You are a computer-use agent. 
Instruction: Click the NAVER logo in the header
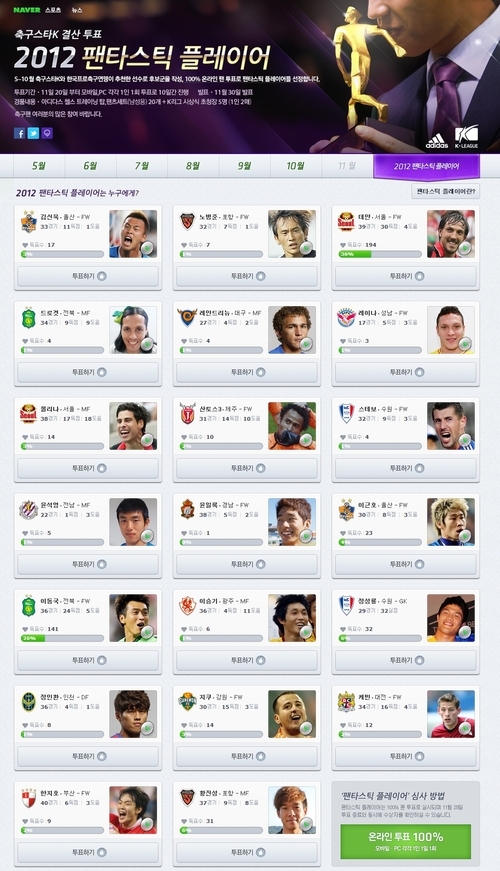pyautogui.click(x=26, y=10)
